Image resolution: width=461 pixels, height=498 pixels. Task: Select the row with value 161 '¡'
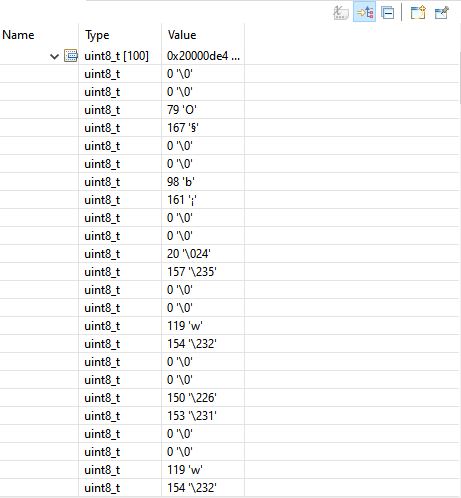click(x=230, y=200)
